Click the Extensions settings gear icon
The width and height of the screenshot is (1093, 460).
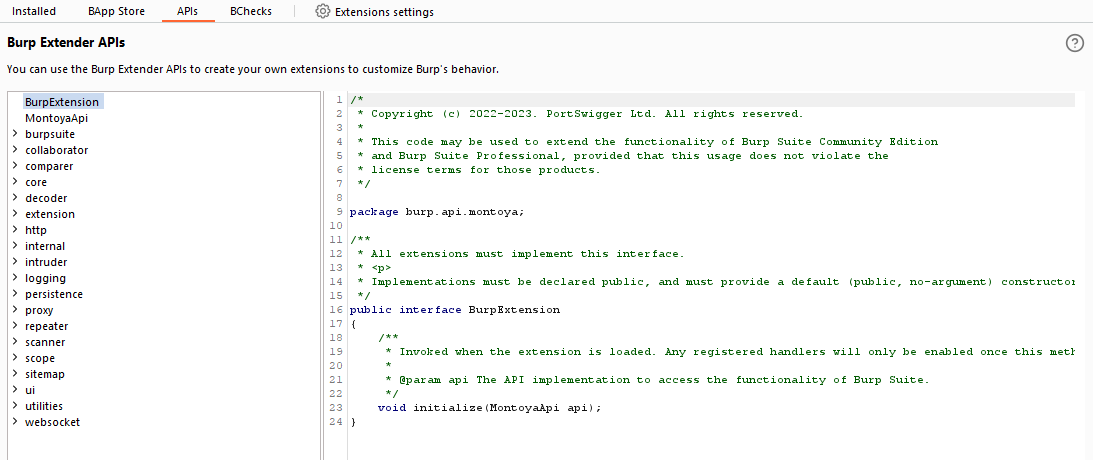322,12
